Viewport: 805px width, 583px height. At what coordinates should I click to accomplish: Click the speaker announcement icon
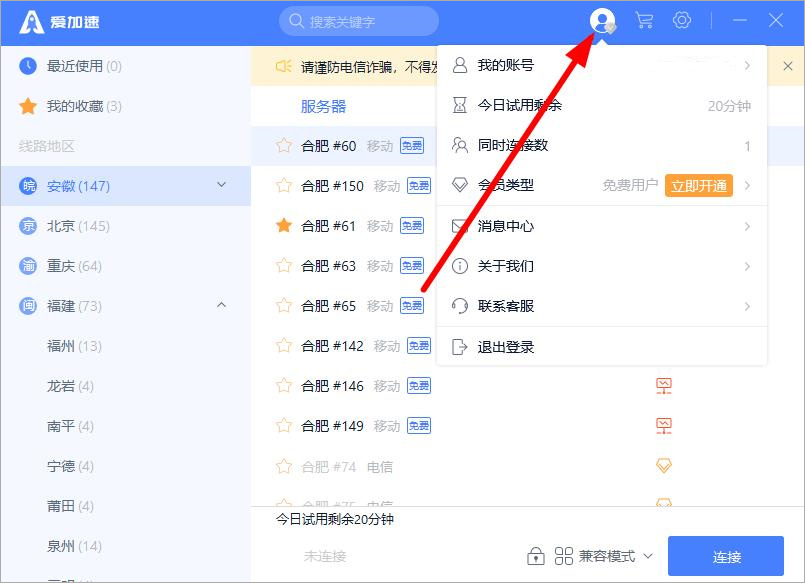tap(283, 66)
